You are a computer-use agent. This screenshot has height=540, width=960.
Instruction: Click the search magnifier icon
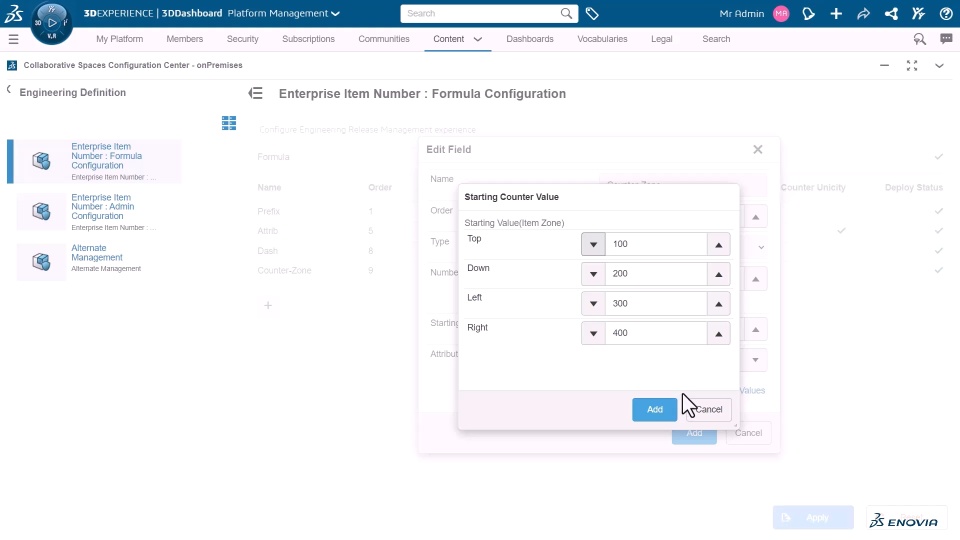566,13
